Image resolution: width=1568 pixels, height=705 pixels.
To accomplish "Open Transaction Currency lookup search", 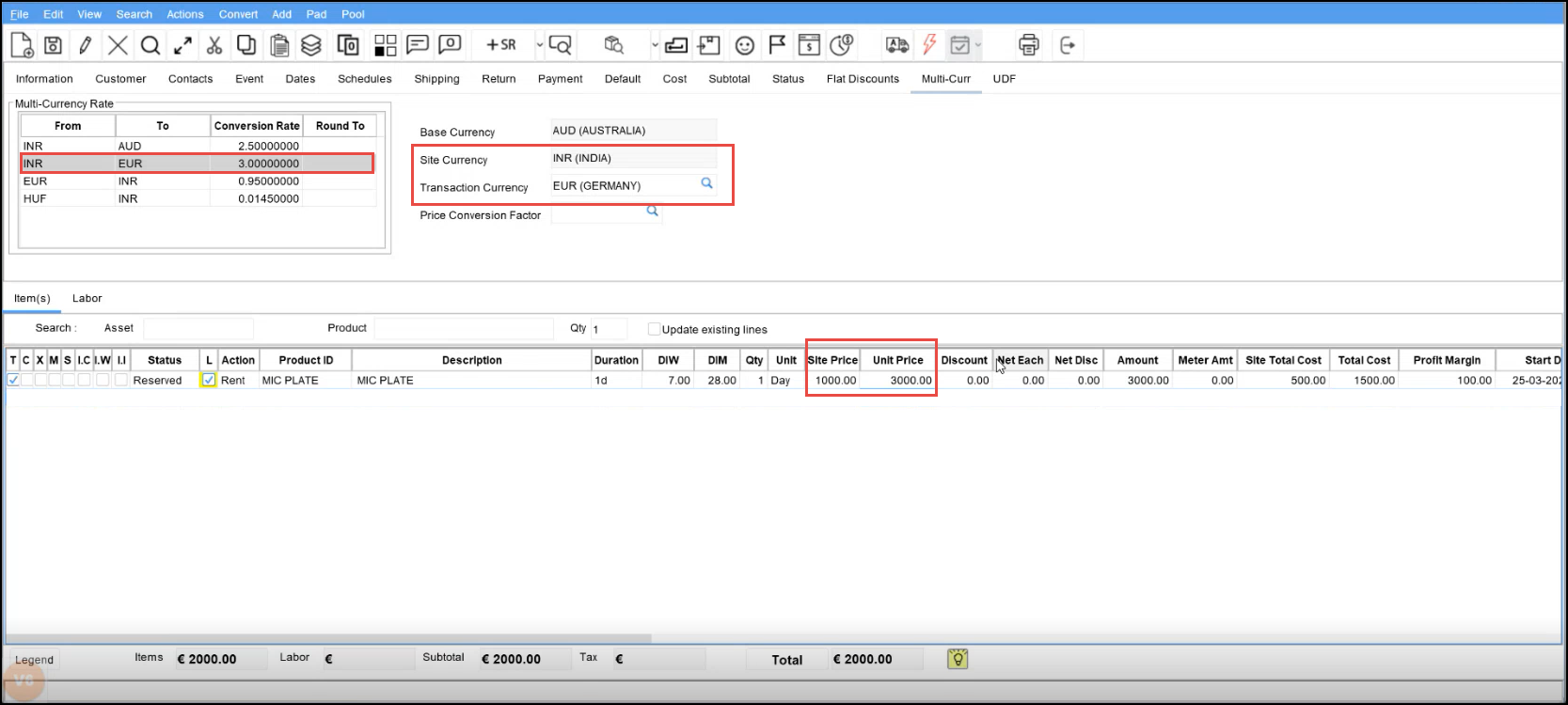I will (706, 184).
